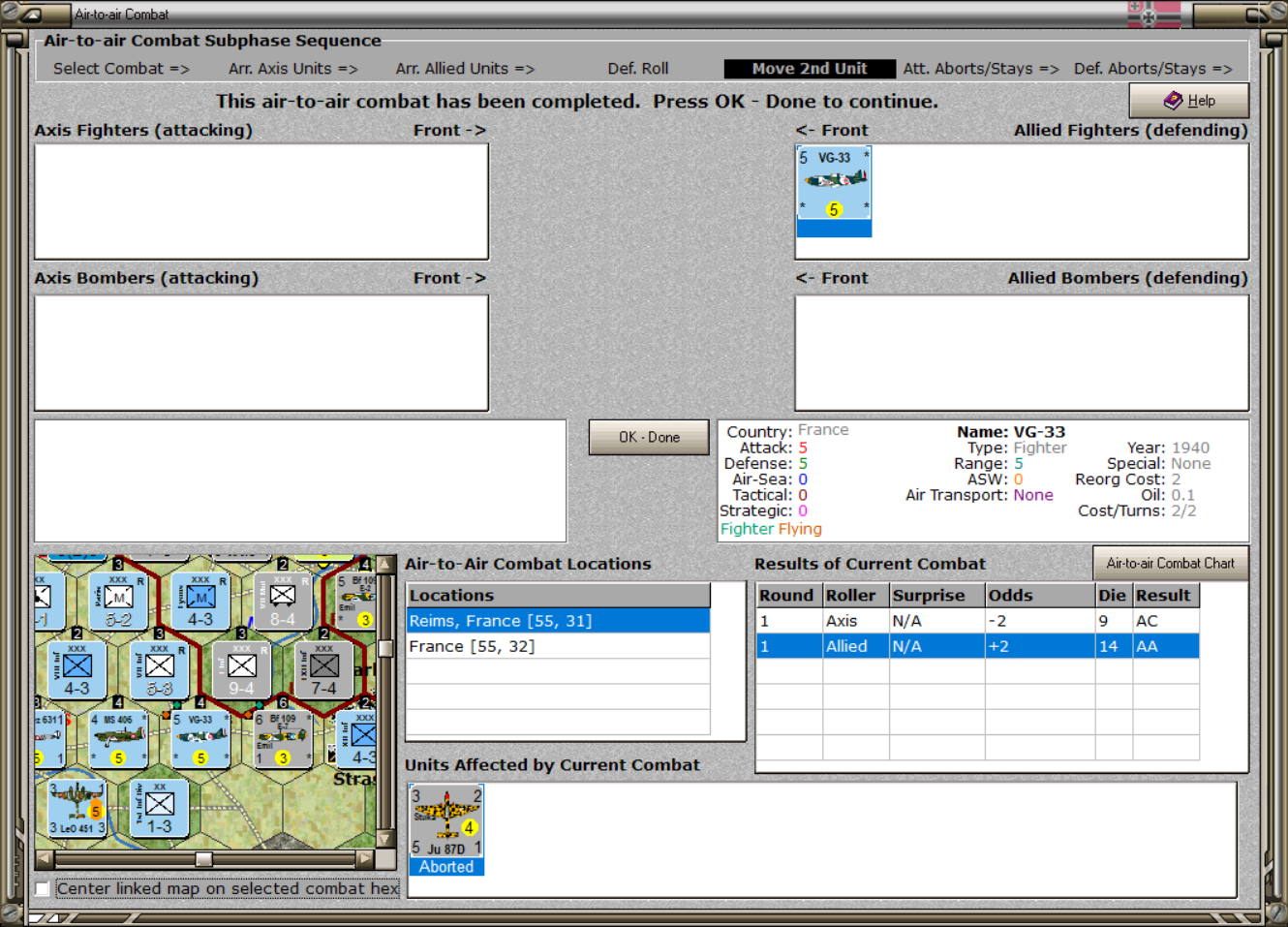1288x927 pixels.
Task: Go to Def. Roll subphase
Action: [x=638, y=69]
